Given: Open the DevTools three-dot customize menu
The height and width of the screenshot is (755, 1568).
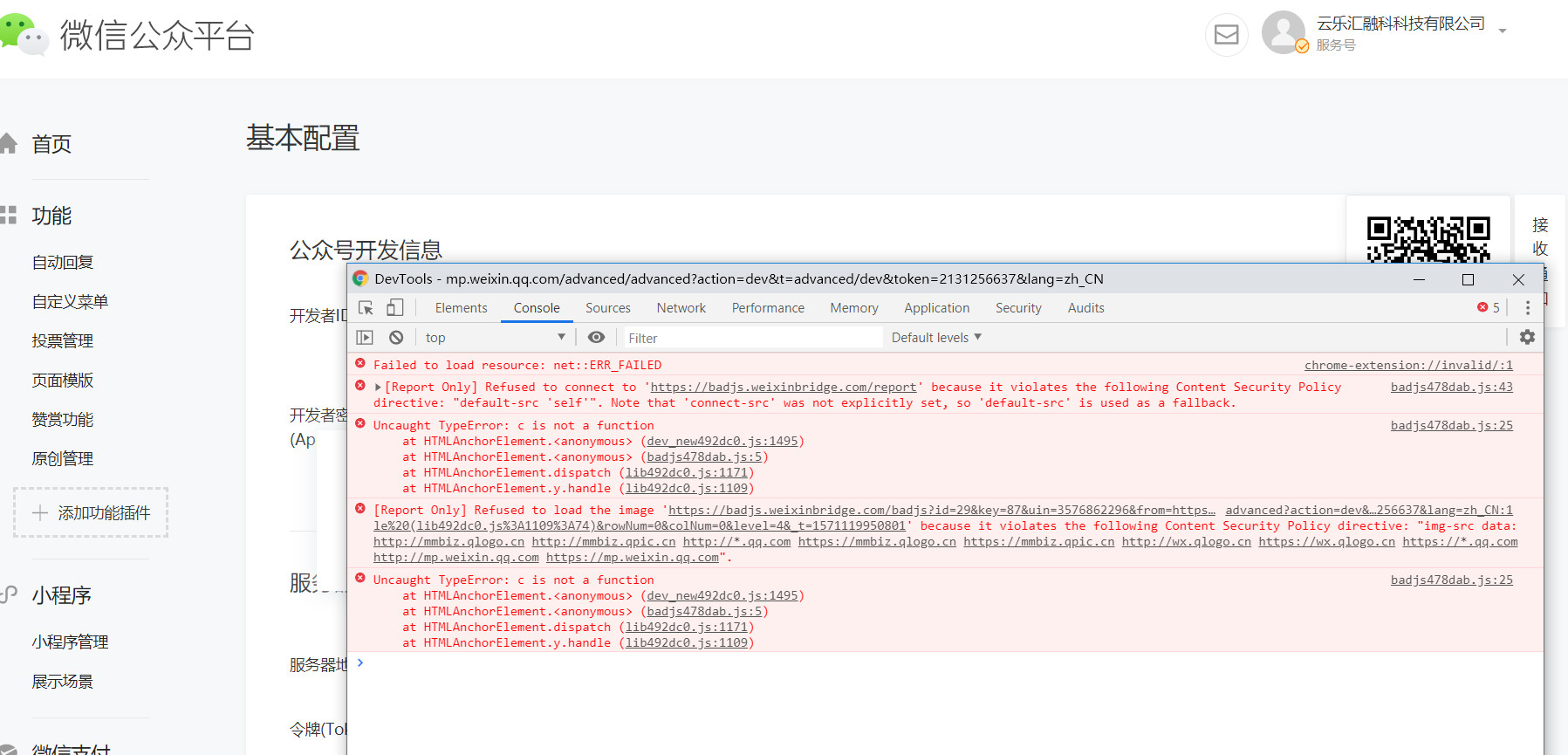Looking at the screenshot, I should click(1527, 307).
